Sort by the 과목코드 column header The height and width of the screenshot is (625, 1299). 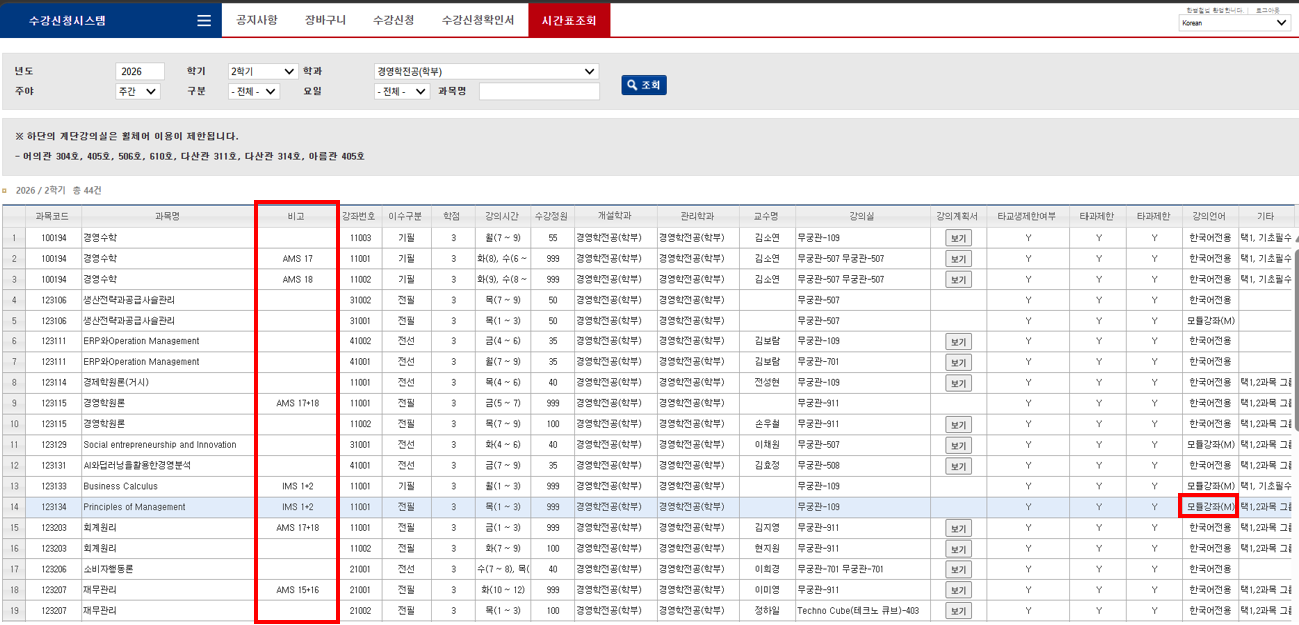pyautogui.click(x=54, y=216)
